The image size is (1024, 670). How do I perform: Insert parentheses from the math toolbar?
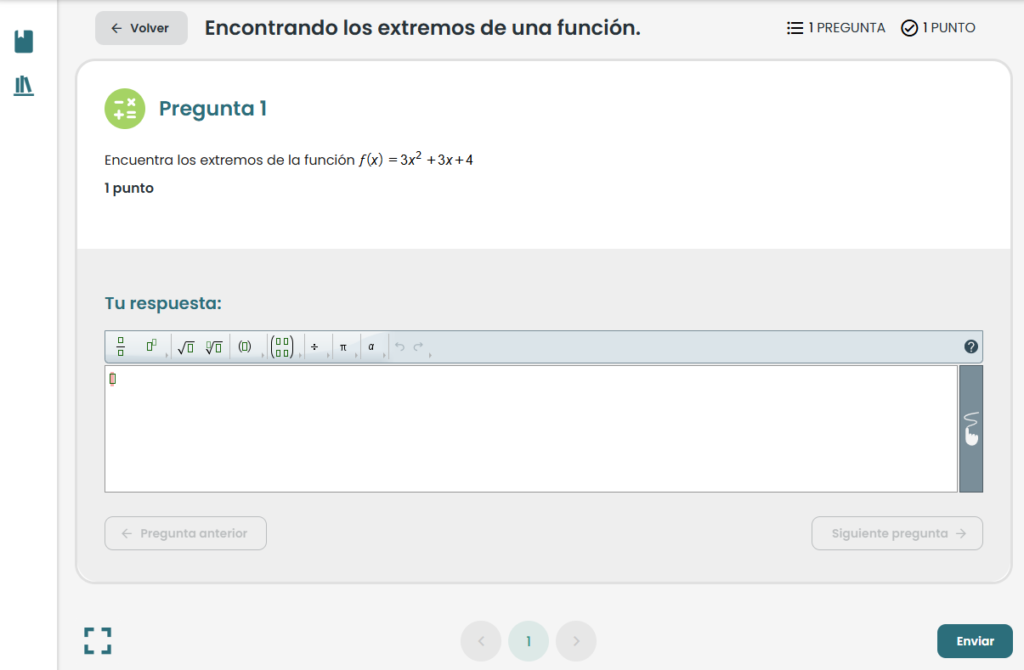(244, 347)
